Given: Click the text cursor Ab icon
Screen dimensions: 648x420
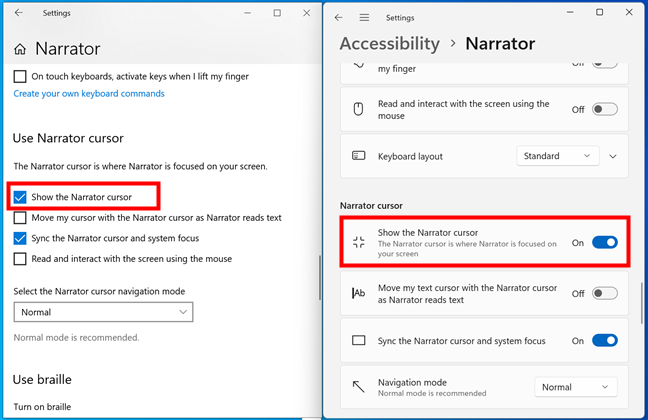Looking at the screenshot, I should [x=358, y=293].
